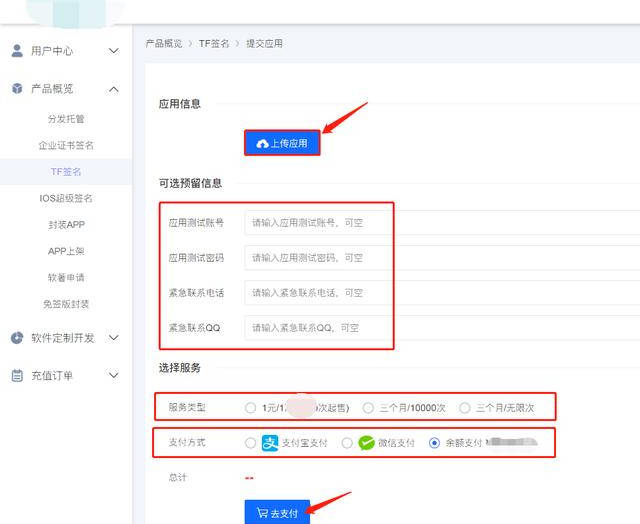The image size is (640, 524).
Task: Select the 1元 service type radio
Action: tap(250, 408)
